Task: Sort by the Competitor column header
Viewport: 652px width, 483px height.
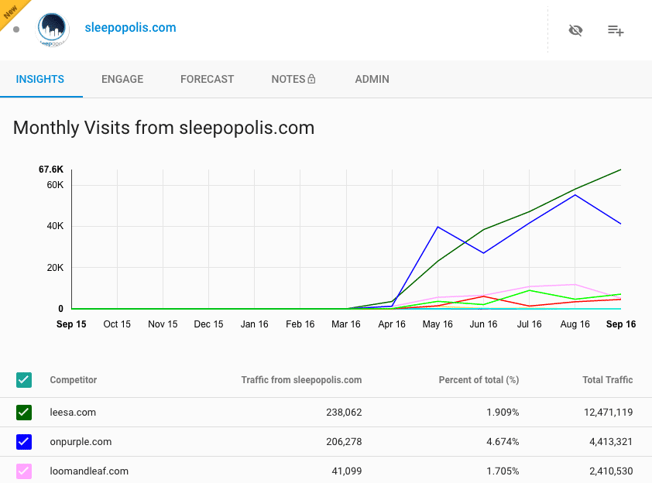Action: 73,380
